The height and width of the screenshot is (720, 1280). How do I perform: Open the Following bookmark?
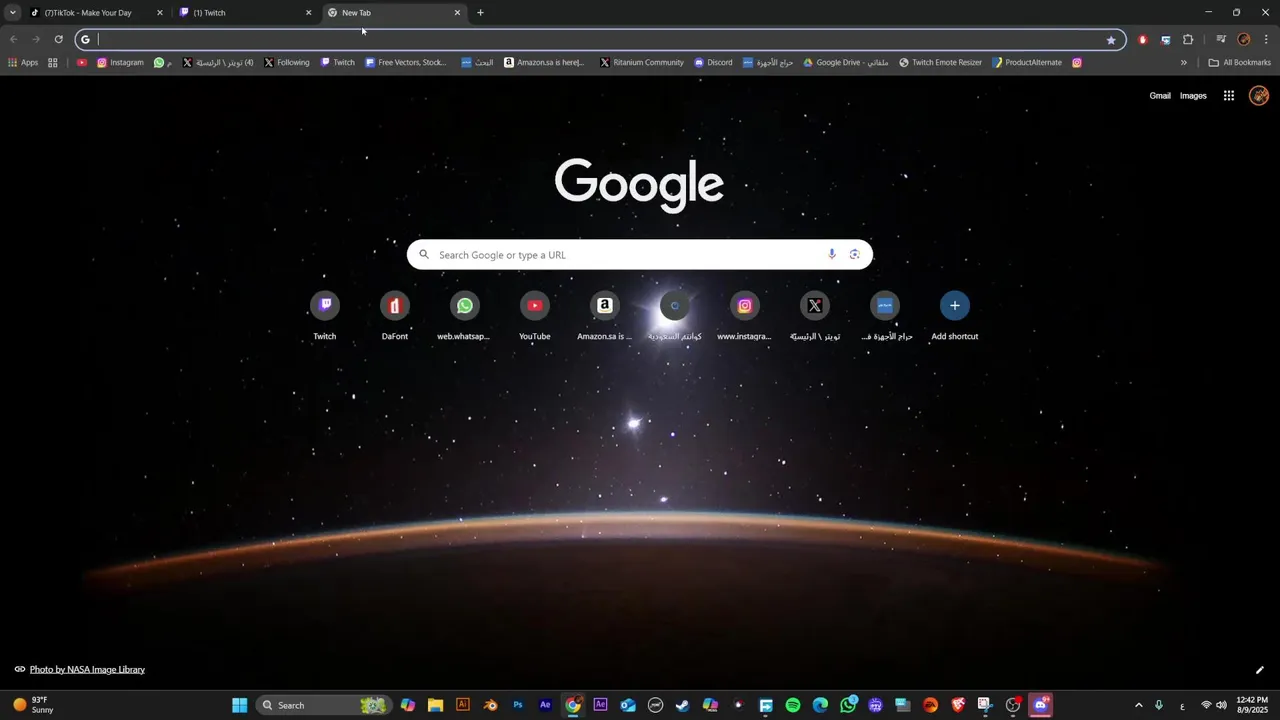286,62
